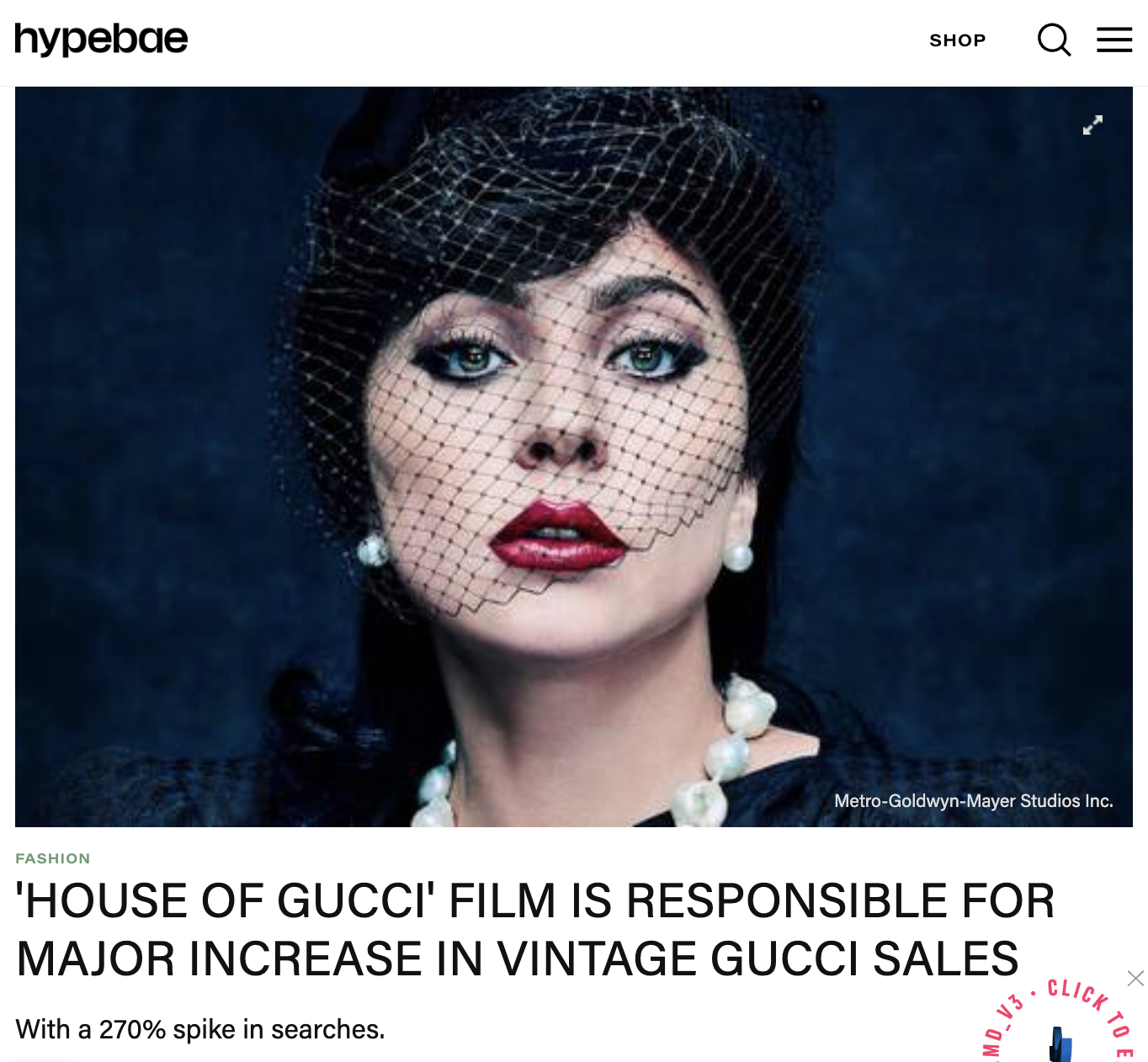This screenshot has width=1148, height=1062.
Task: Expand the article image to fullscreen
Action: (x=1092, y=125)
